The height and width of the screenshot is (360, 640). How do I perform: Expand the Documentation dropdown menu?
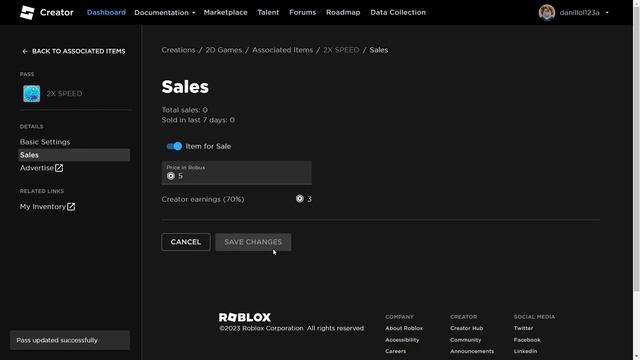(164, 13)
